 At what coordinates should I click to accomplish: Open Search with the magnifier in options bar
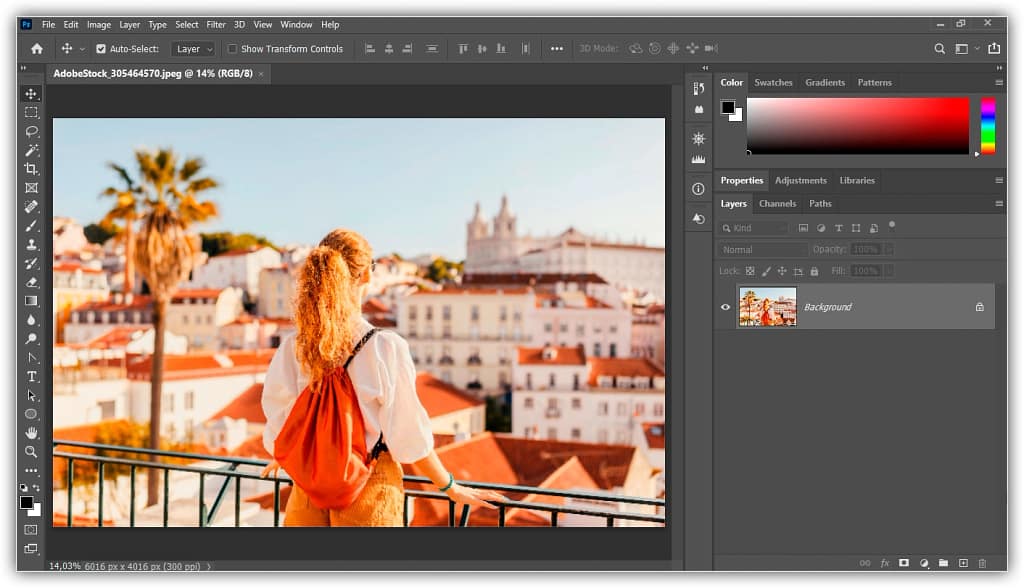939,48
